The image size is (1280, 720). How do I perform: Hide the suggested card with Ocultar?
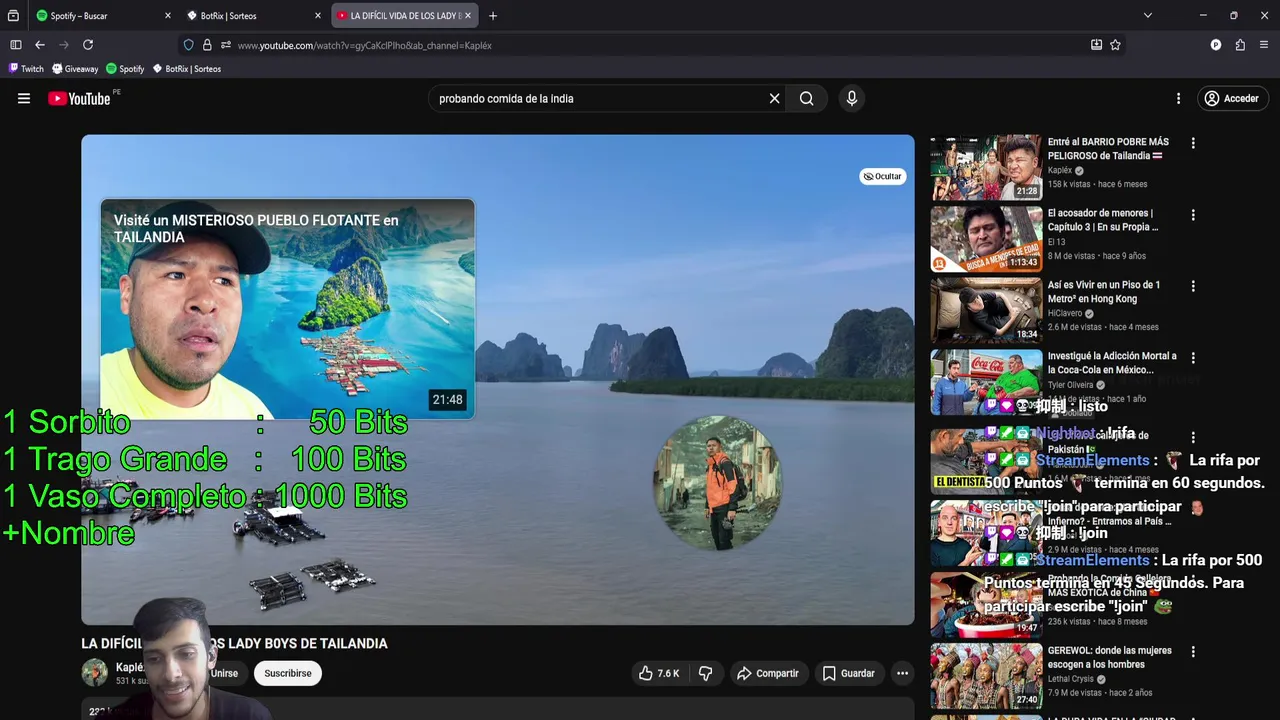(882, 176)
